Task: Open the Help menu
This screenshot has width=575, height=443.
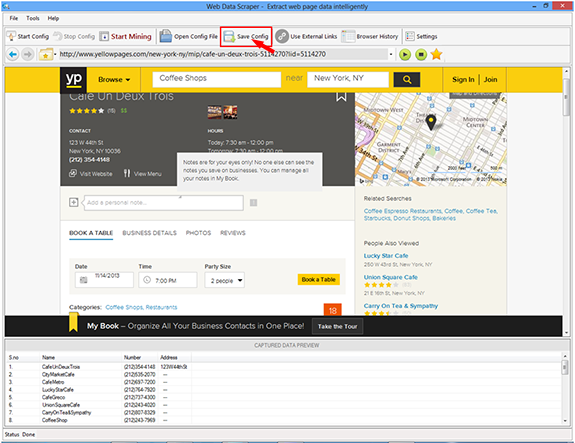Action: pyautogui.click(x=53, y=18)
